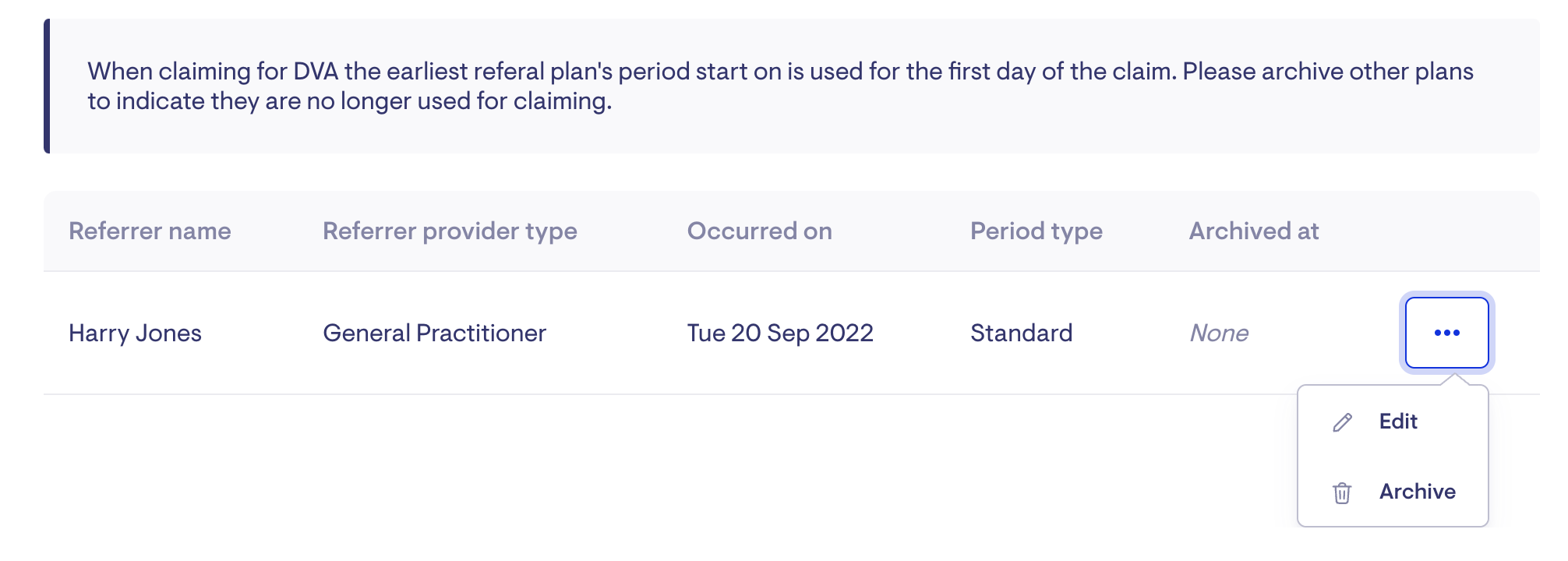Click the Tue 20 Sep 2022 date cell

pos(779,333)
